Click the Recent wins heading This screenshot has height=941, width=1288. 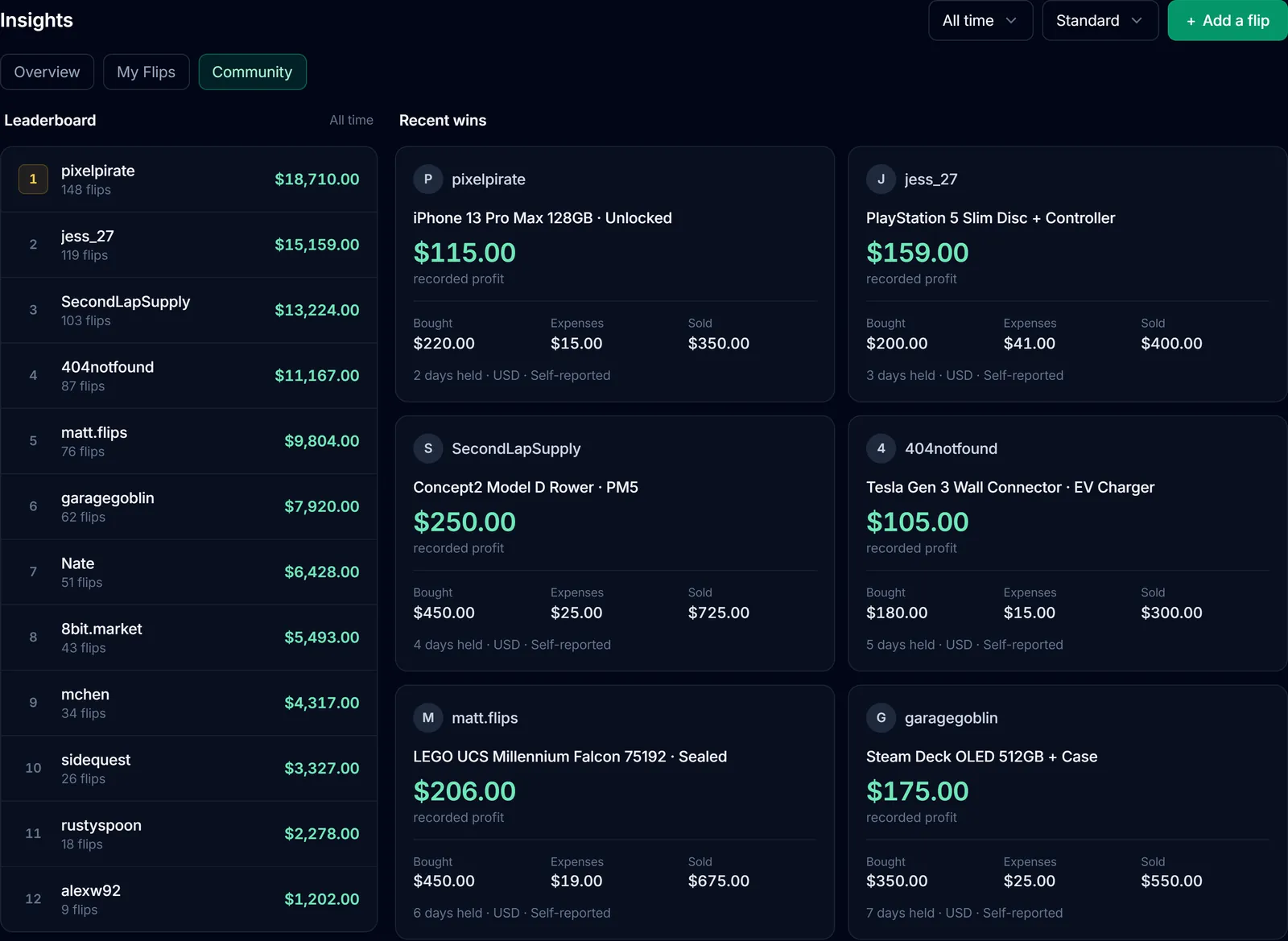[443, 121]
